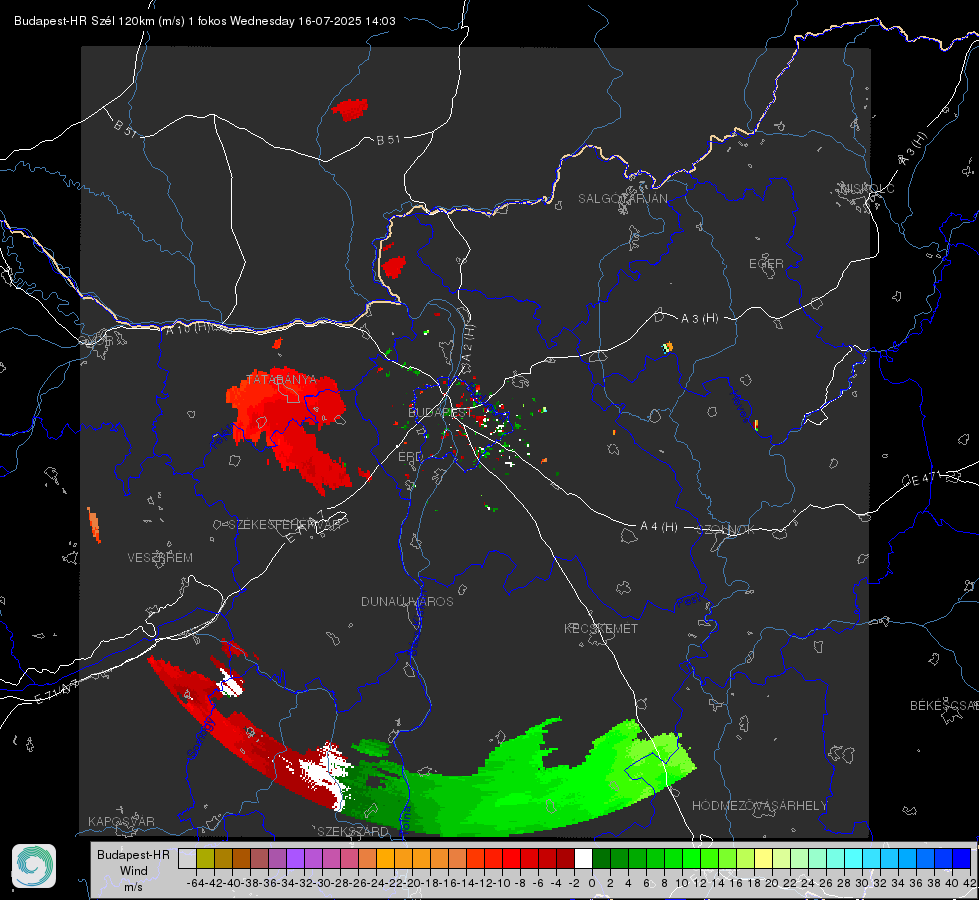Viewport: 979px width, 900px height.
Task: Click the A 2 (H) road label
Action: [468, 344]
